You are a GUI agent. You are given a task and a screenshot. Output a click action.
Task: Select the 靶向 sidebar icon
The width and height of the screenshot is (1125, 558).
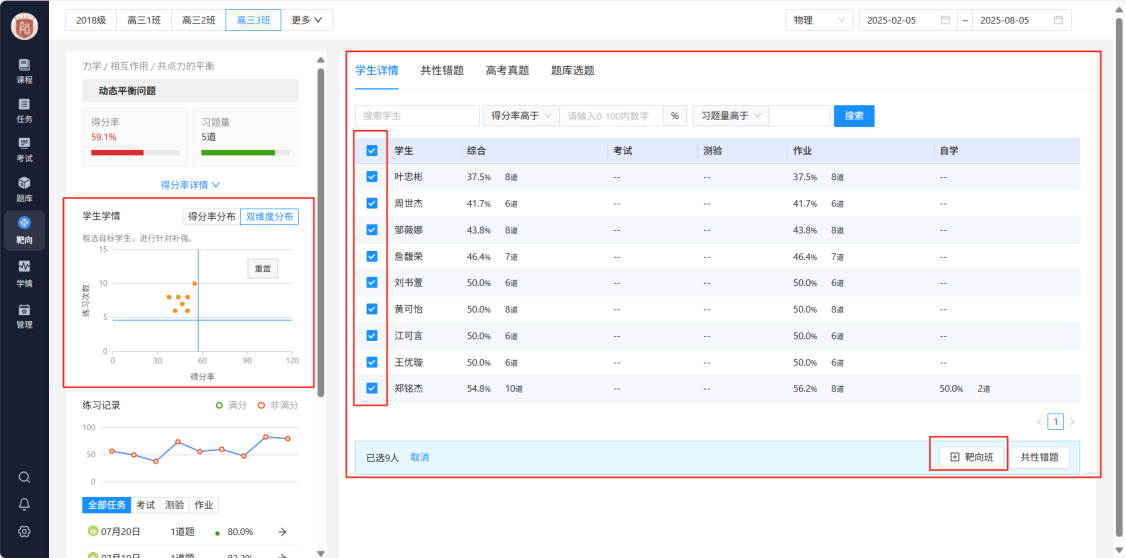pos(24,230)
